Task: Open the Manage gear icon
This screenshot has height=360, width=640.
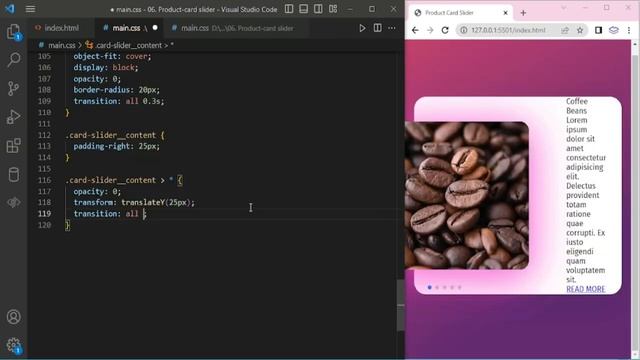Action: pyautogui.click(x=13, y=345)
